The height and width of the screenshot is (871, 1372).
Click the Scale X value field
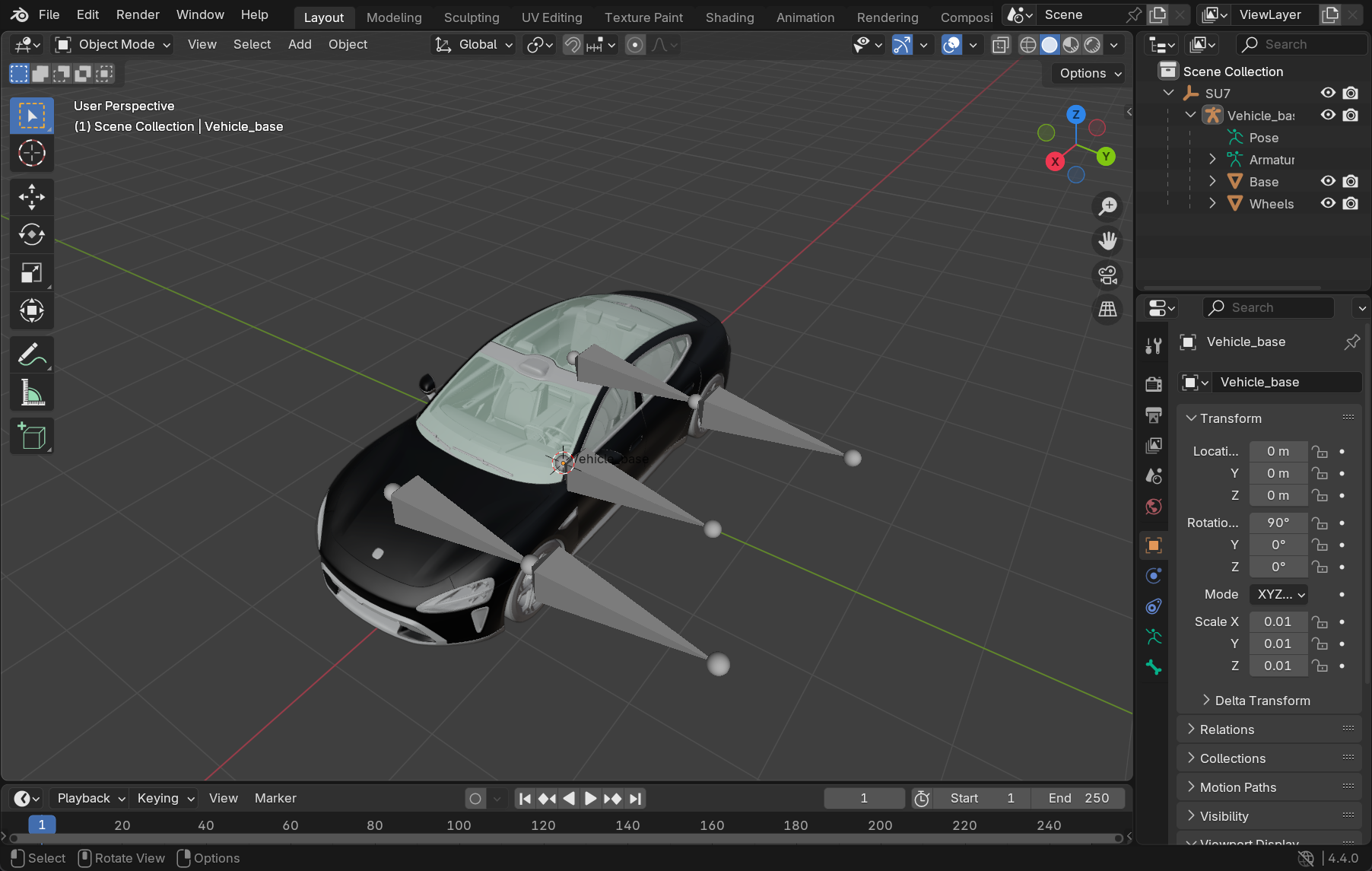tap(1278, 621)
